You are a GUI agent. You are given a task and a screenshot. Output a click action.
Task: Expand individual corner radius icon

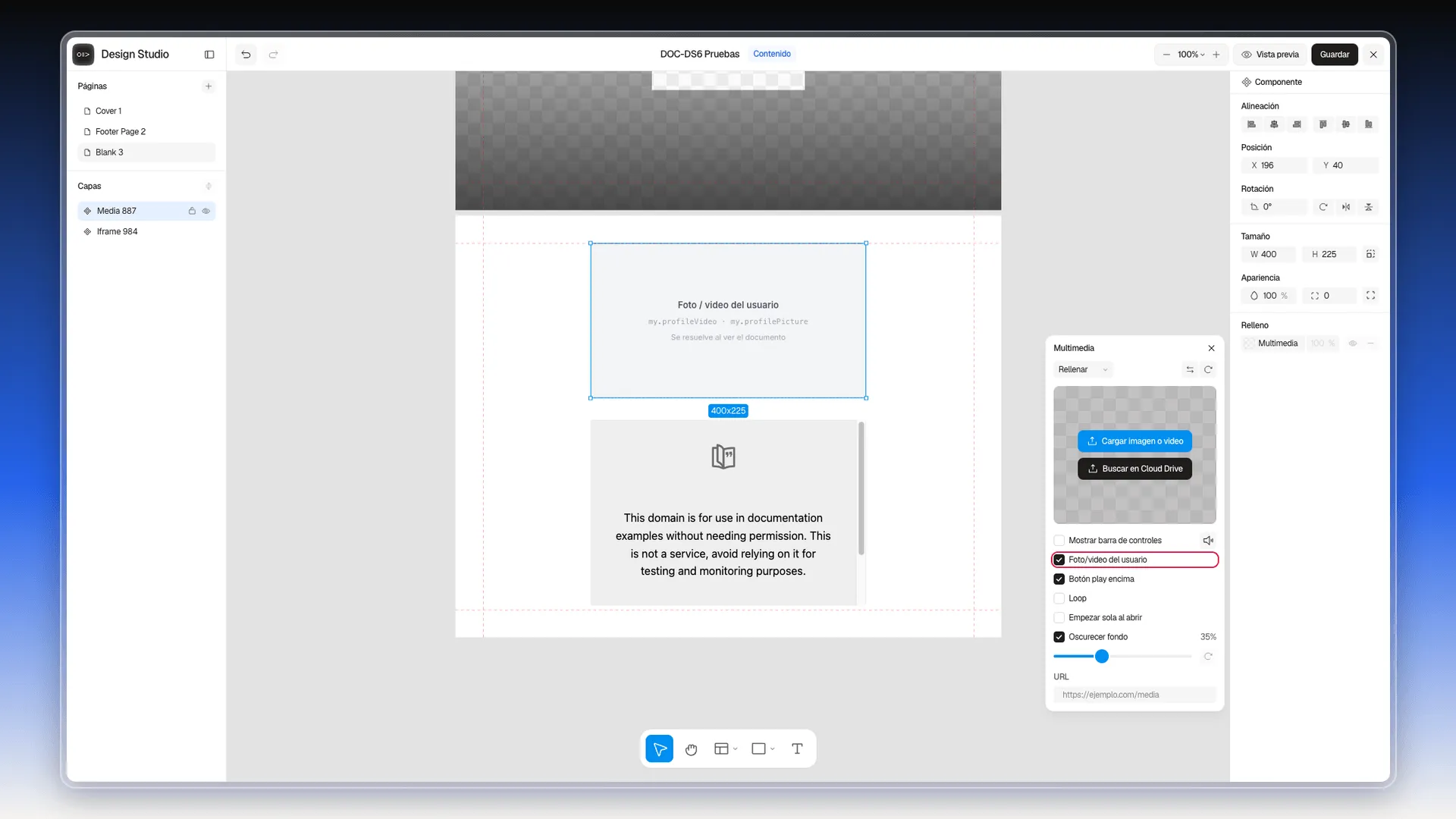coord(1370,296)
